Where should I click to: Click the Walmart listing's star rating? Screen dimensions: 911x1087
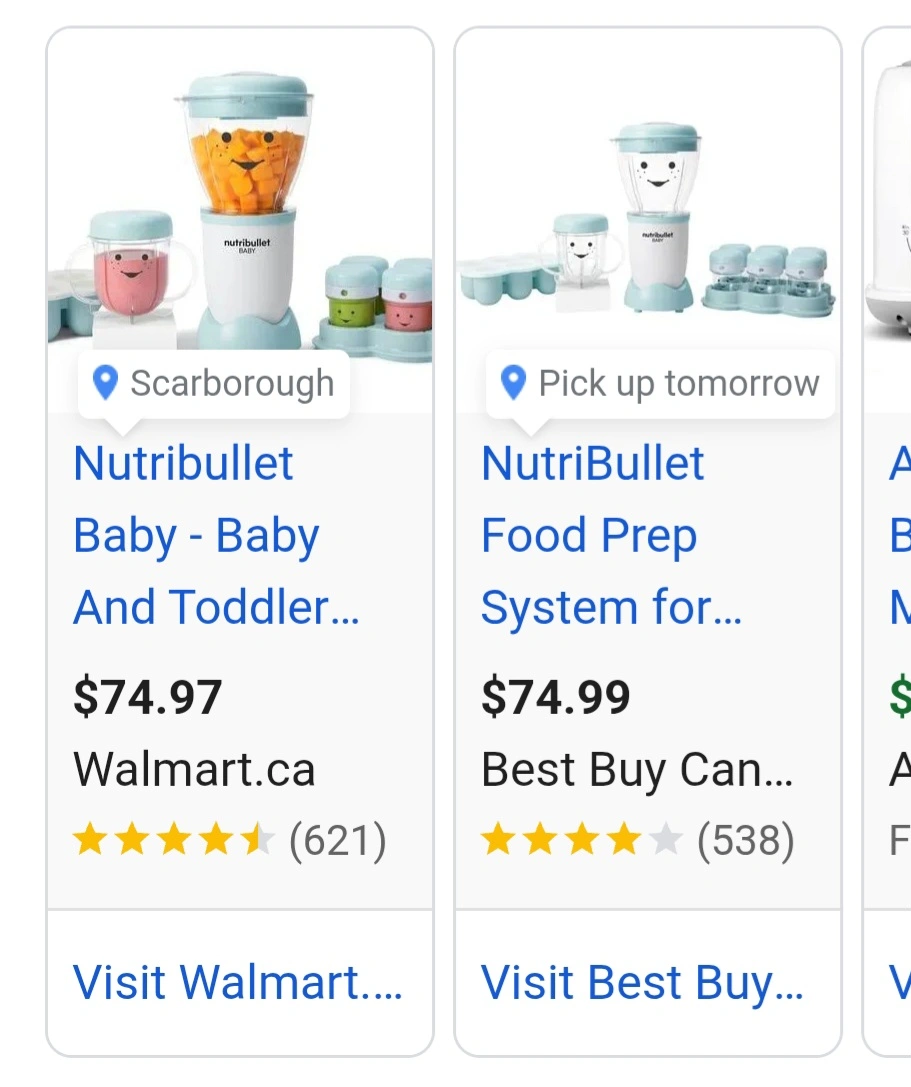[x=173, y=841]
